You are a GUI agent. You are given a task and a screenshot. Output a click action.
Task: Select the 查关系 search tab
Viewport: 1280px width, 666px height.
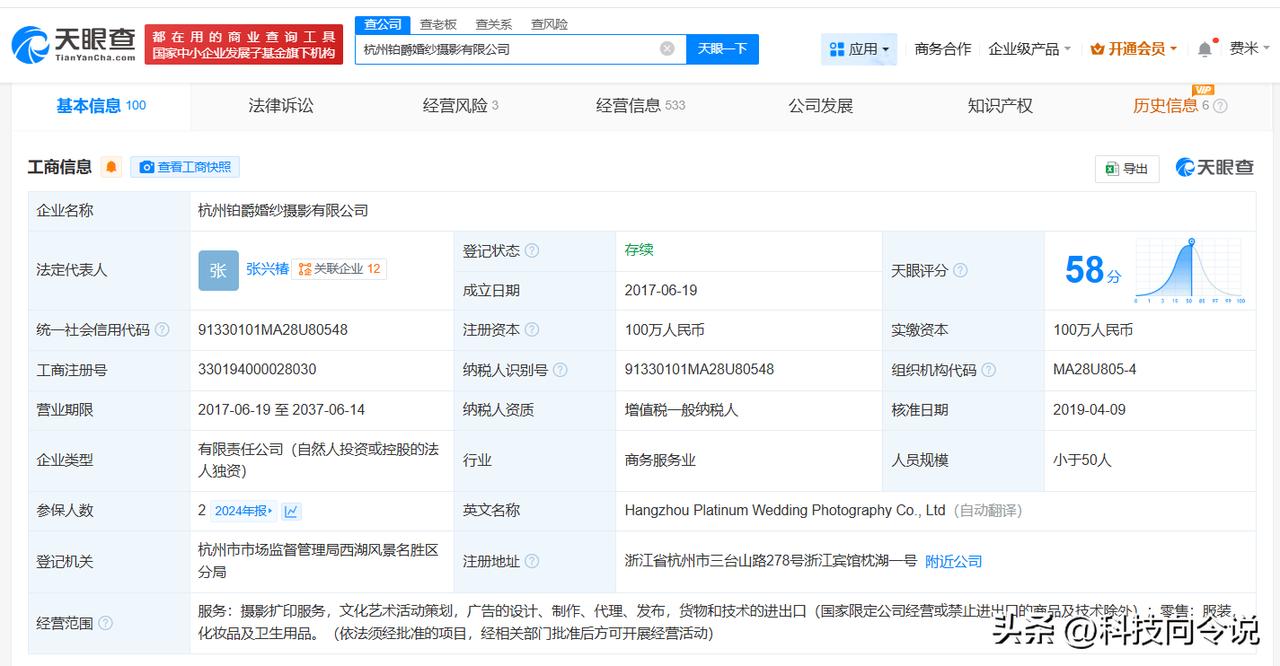coord(493,25)
